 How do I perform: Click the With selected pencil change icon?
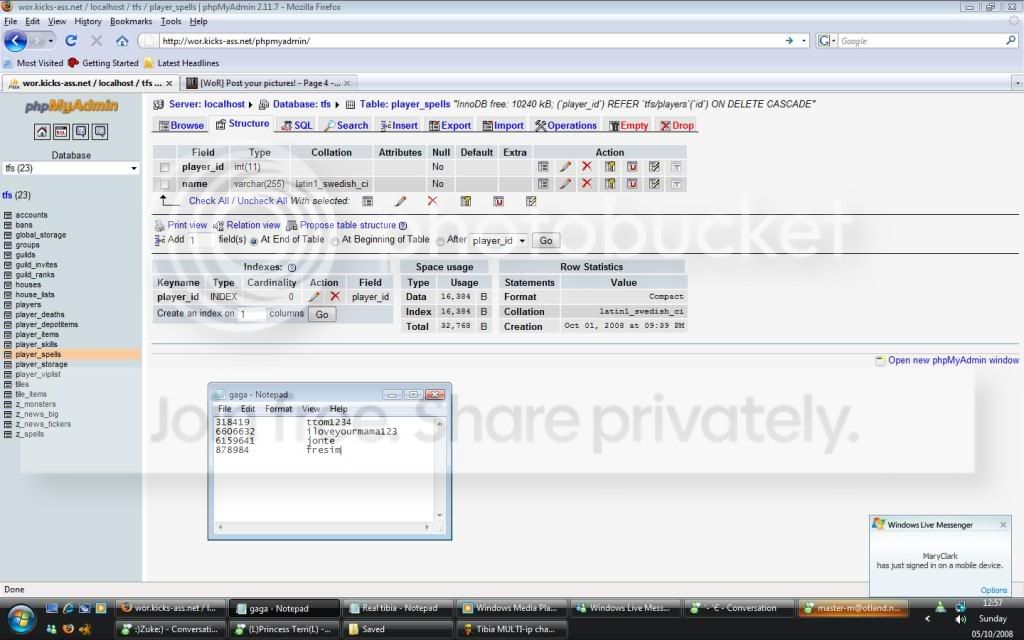[400, 201]
